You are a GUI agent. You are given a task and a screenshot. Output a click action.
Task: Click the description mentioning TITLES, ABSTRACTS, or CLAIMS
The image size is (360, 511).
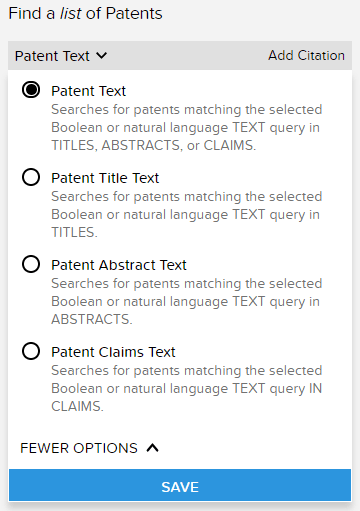coord(187,127)
